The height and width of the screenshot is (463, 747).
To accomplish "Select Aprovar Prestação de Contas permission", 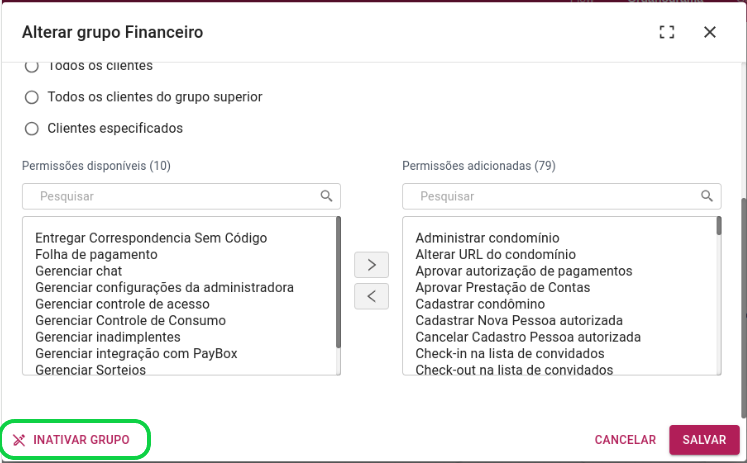I will click(x=503, y=288).
